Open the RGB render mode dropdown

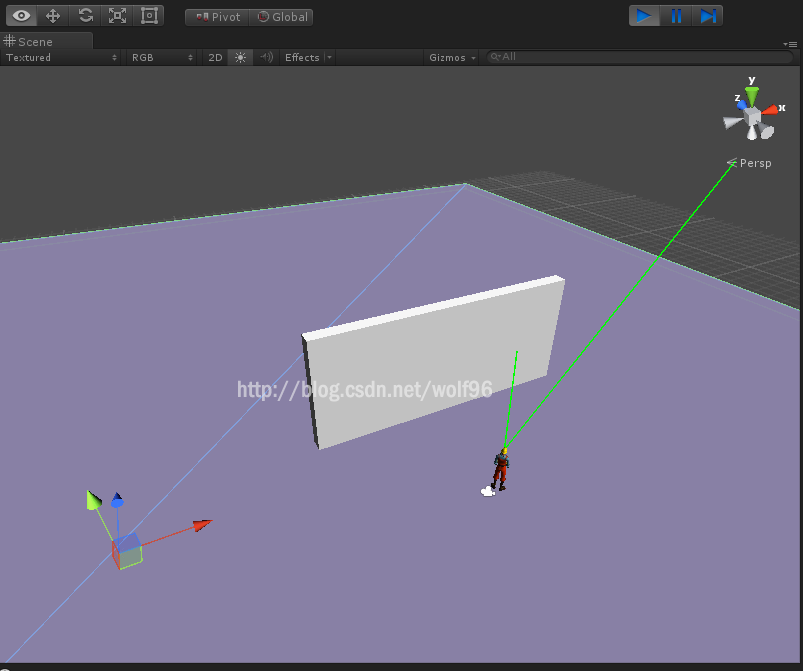pos(162,57)
